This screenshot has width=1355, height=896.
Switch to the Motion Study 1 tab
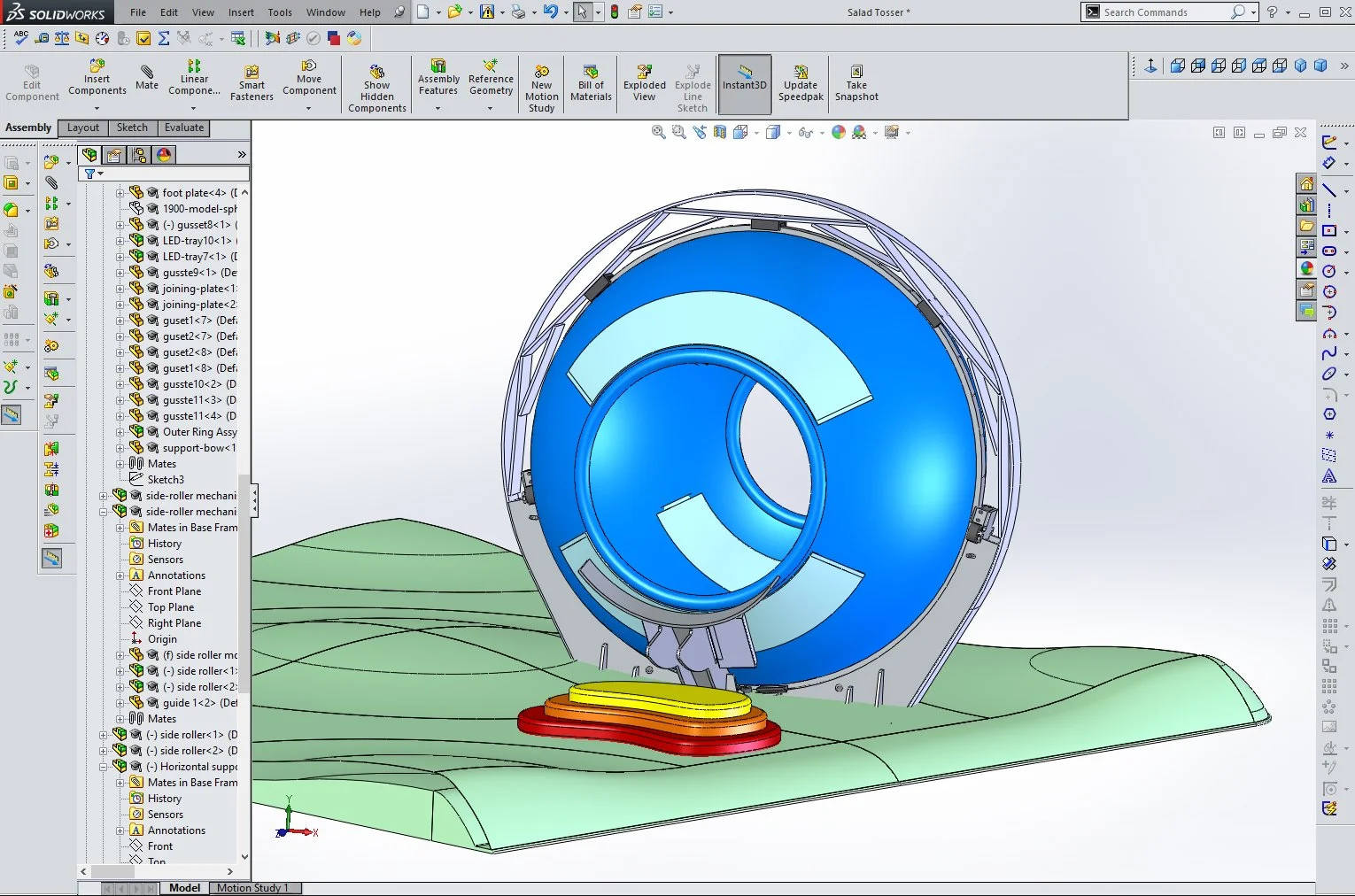(x=255, y=888)
